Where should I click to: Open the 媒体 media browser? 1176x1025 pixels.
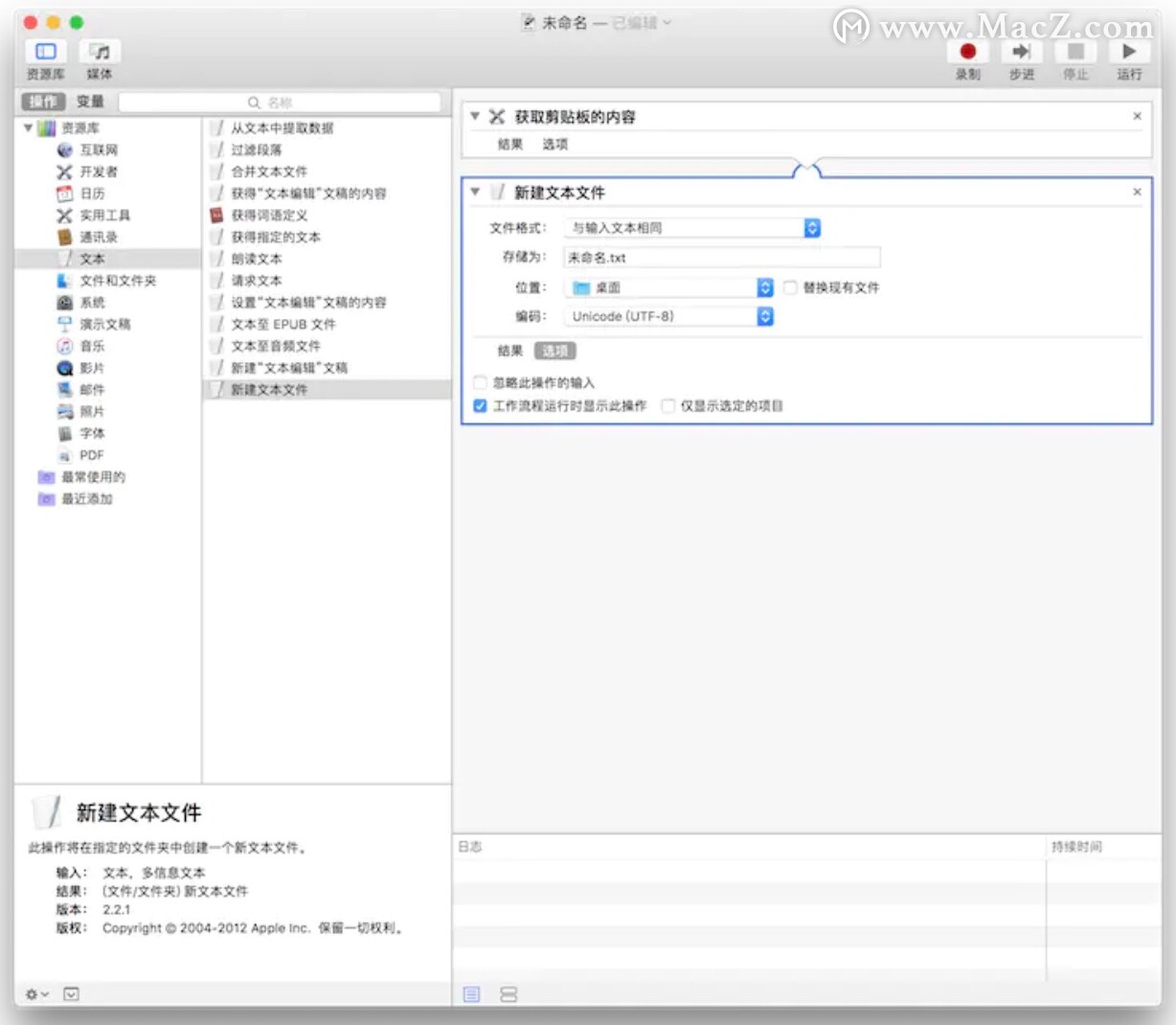[x=100, y=52]
